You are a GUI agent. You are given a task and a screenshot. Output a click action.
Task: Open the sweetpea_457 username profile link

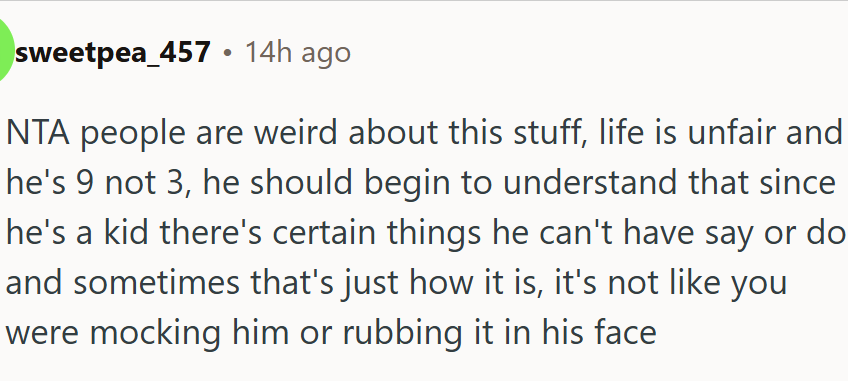tap(113, 53)
